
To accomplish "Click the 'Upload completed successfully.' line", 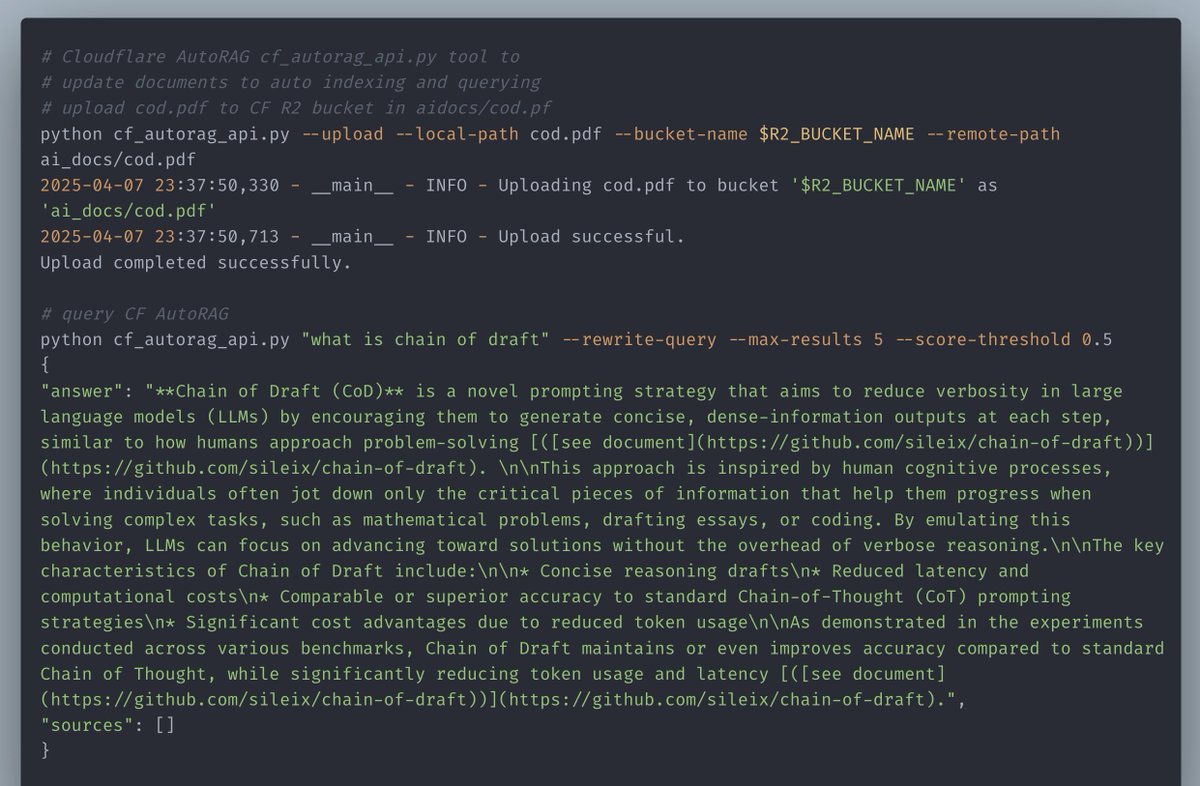I will [197, 263].
